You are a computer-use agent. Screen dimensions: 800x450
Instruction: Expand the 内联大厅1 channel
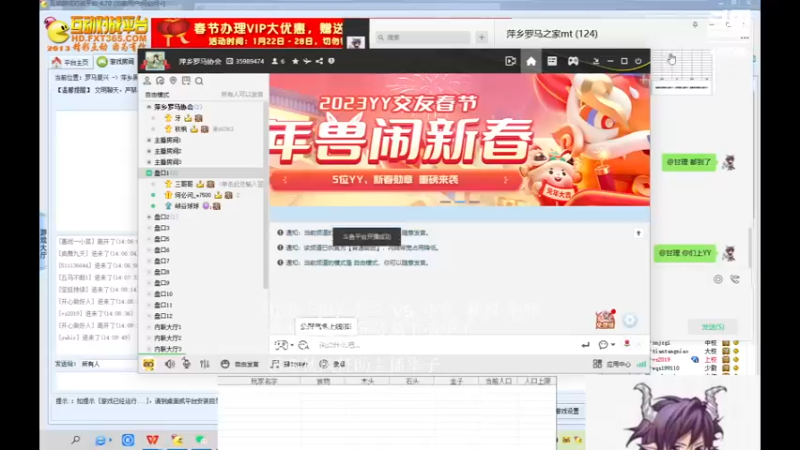tap(149, 327)
